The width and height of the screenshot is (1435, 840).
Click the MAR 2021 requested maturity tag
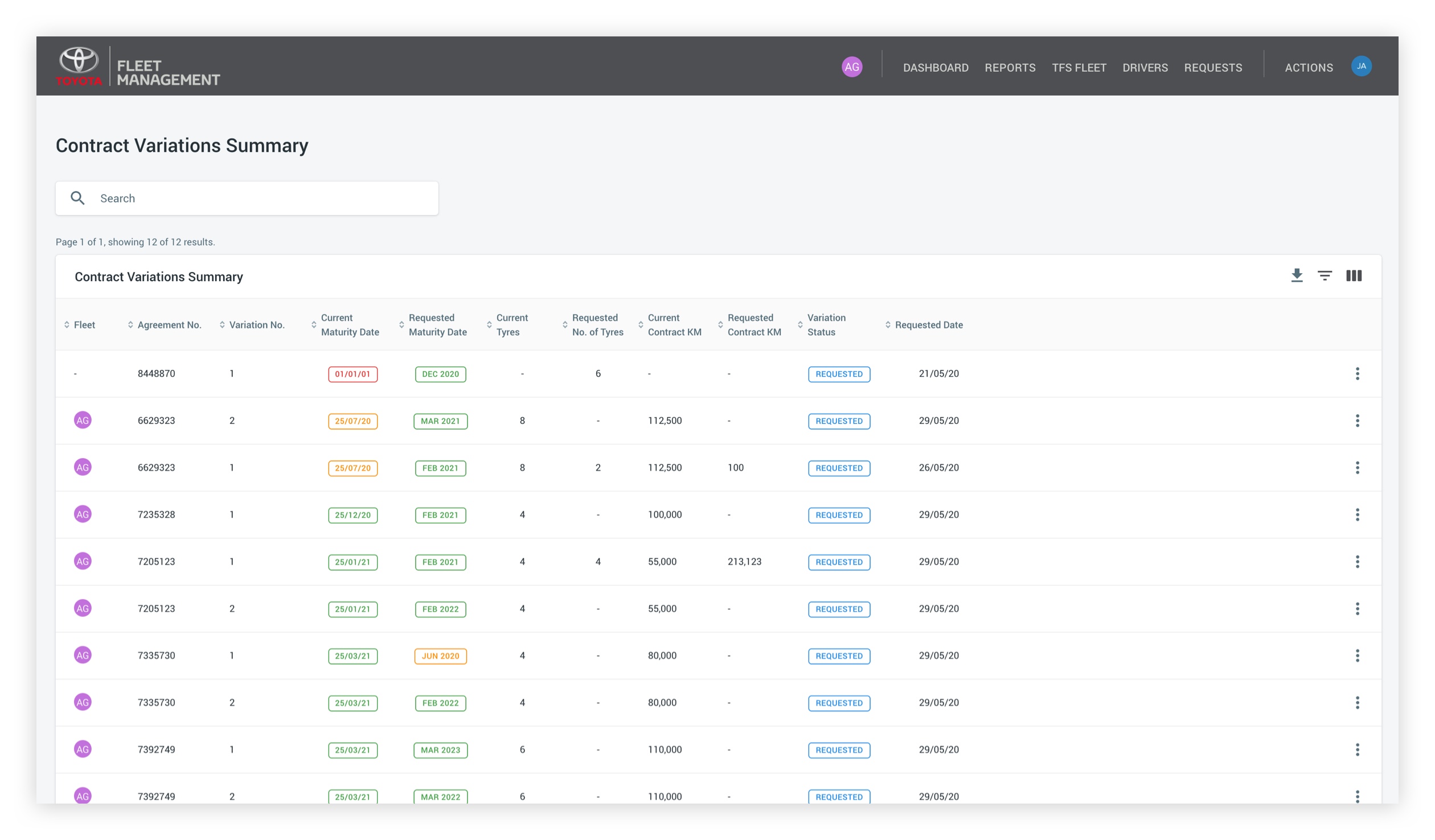pyautogui.click(x=440, y=421)
